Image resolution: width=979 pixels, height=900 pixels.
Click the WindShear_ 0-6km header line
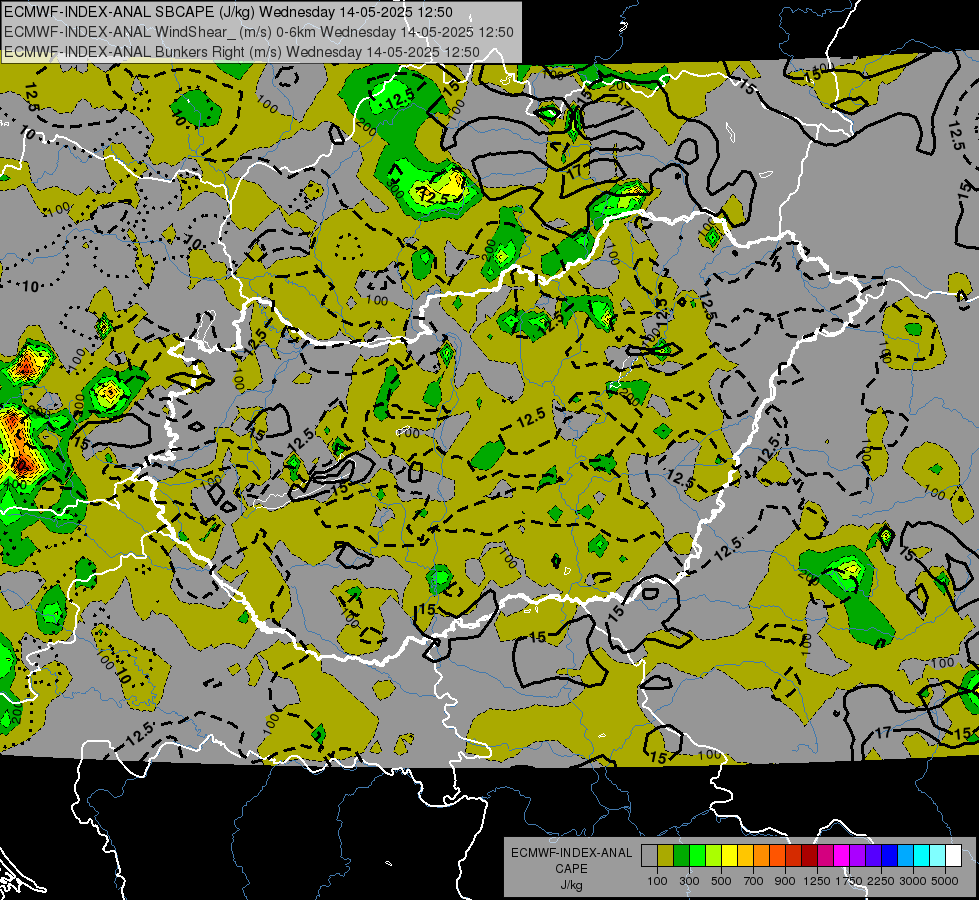[x=258, y=32]
